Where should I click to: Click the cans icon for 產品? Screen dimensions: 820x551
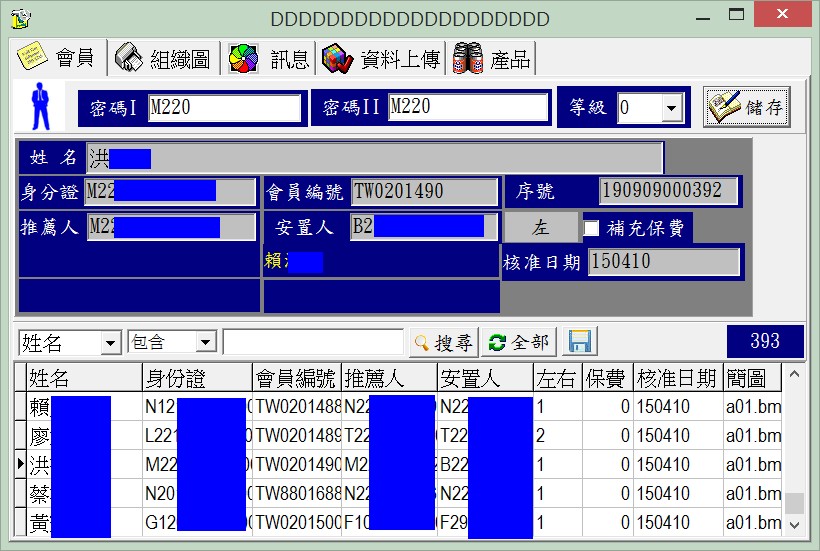(x=468, y=59)
